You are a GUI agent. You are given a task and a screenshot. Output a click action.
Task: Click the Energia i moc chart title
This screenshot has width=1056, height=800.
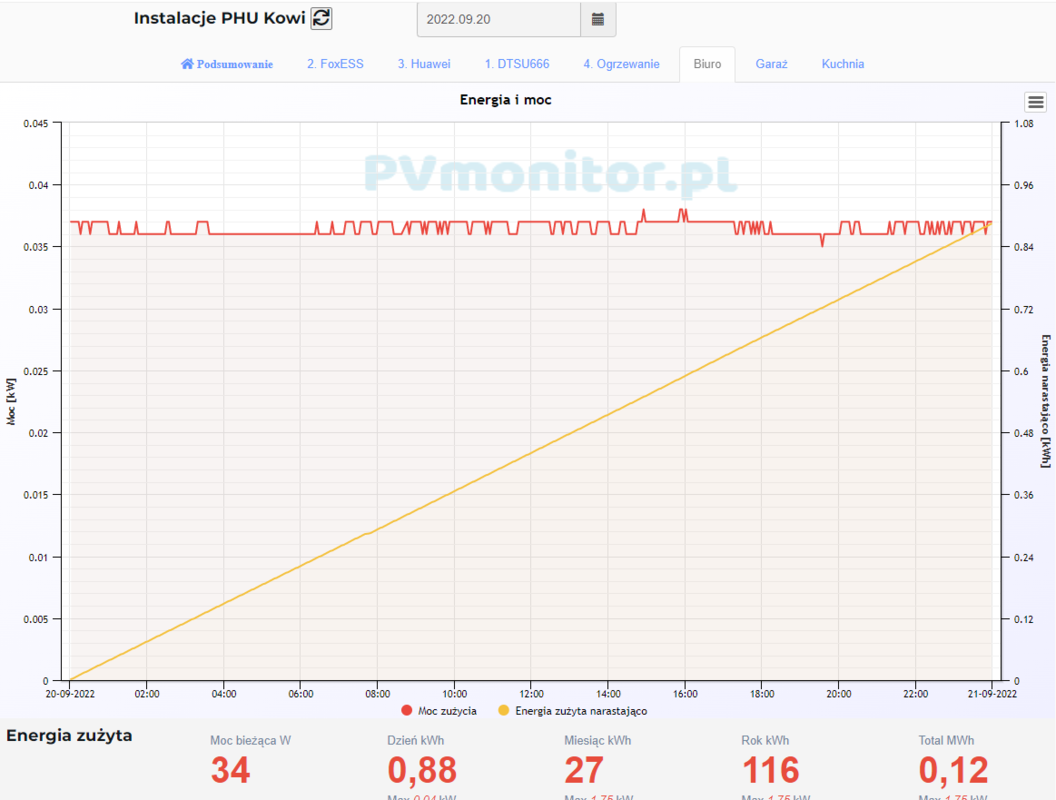[x=505, y=100]
